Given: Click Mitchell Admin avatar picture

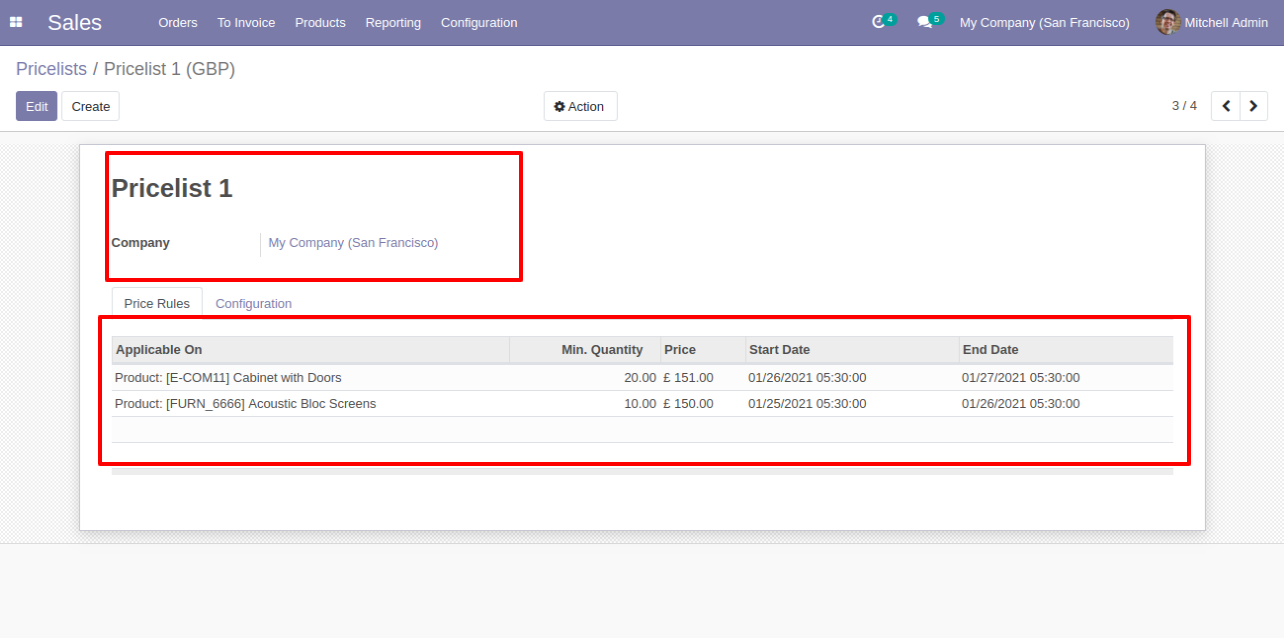Looking at the screenshot, I should 1168,22.
